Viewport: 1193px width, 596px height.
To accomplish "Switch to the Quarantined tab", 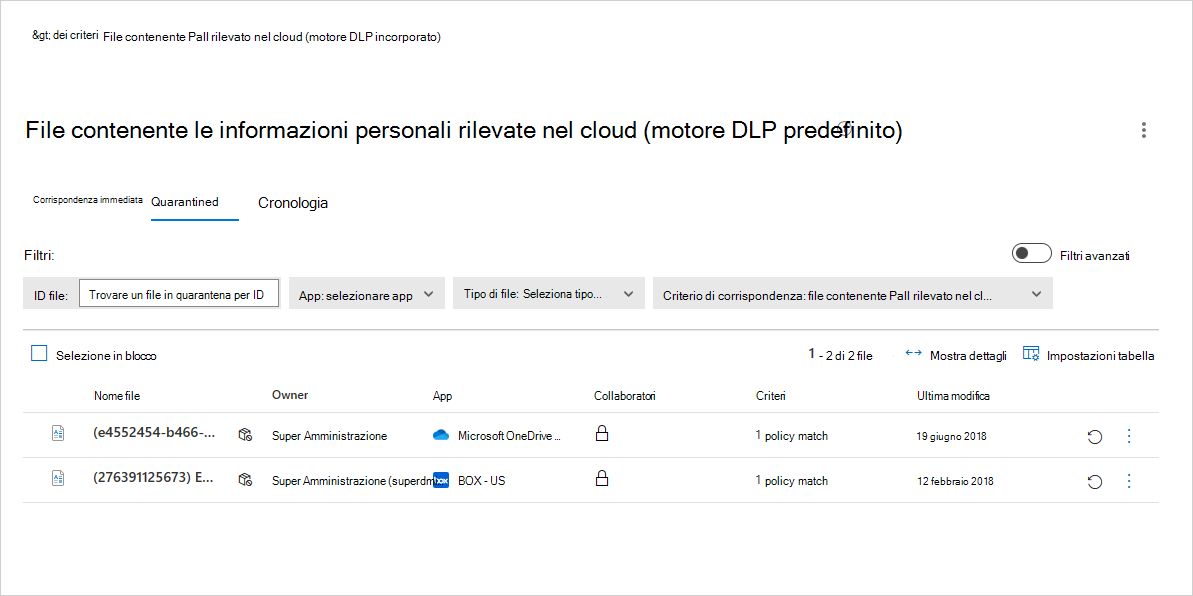I will tap(185, 202).
